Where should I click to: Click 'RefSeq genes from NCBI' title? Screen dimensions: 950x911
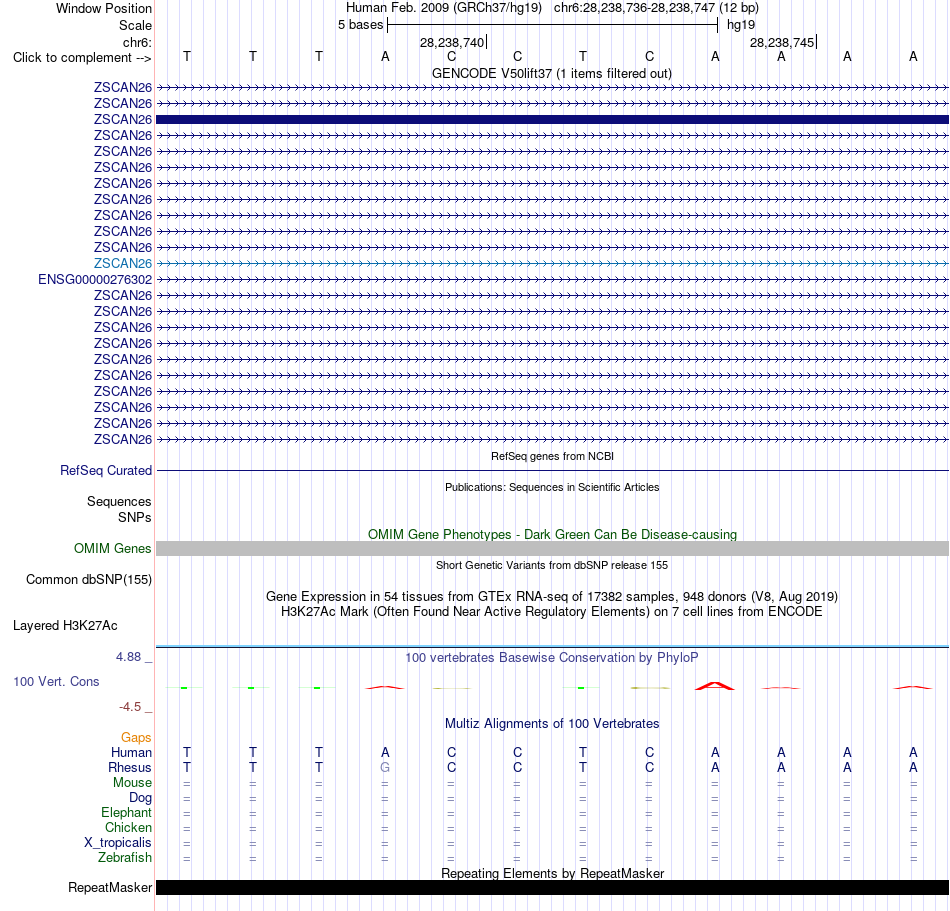pyautogui.click(x=553, y=456)
